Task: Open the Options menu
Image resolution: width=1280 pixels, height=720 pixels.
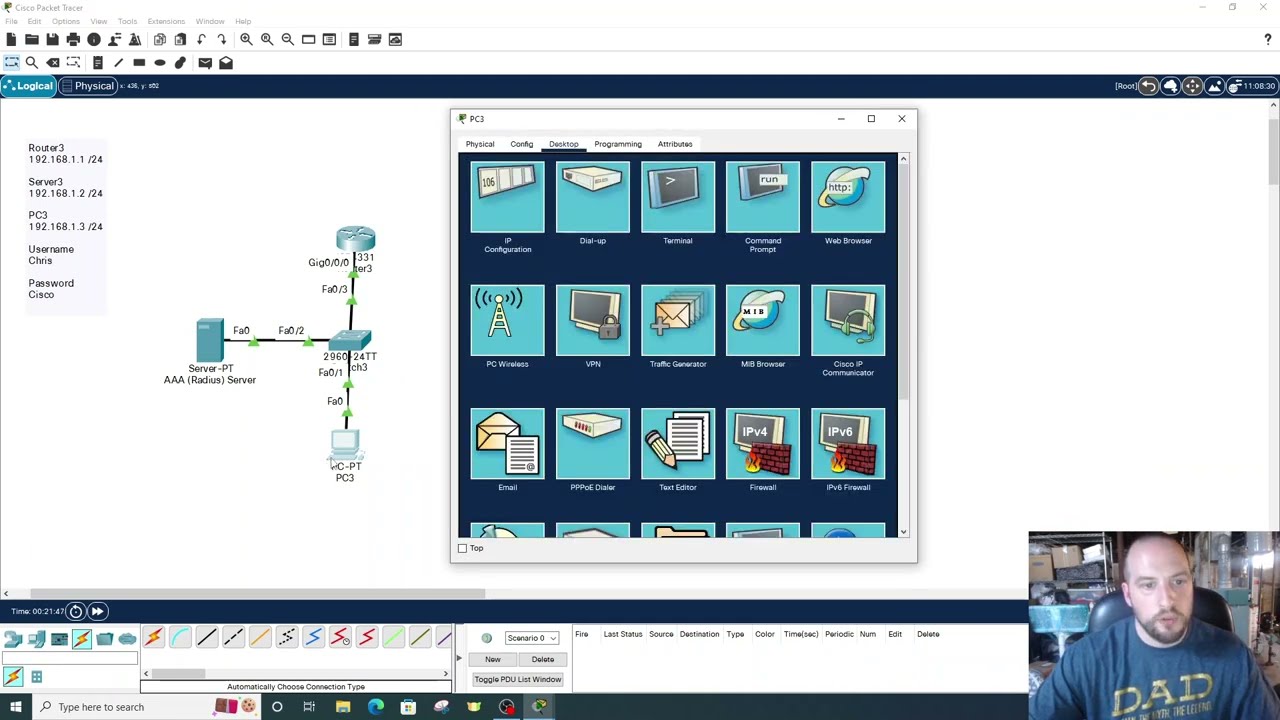Action: (x=65, y=21)
